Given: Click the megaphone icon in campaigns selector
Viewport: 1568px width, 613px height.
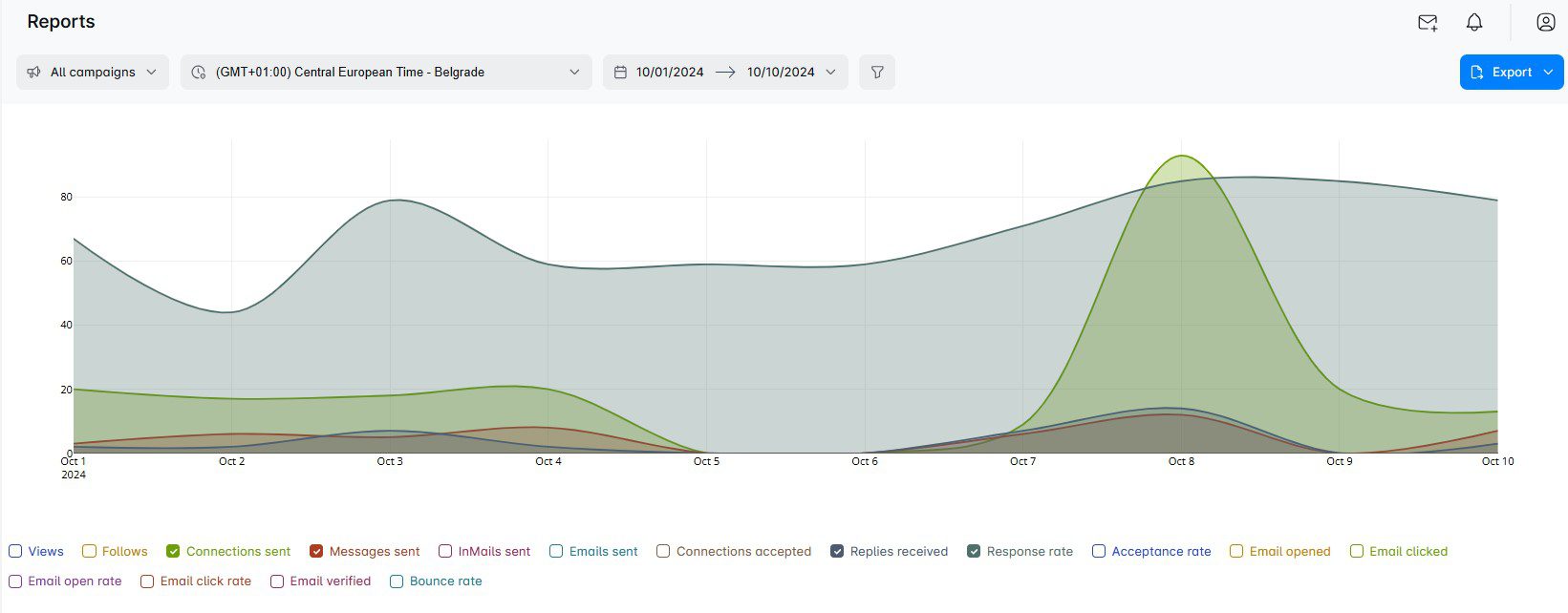Looking at the screenshot, I should (33, 72).
